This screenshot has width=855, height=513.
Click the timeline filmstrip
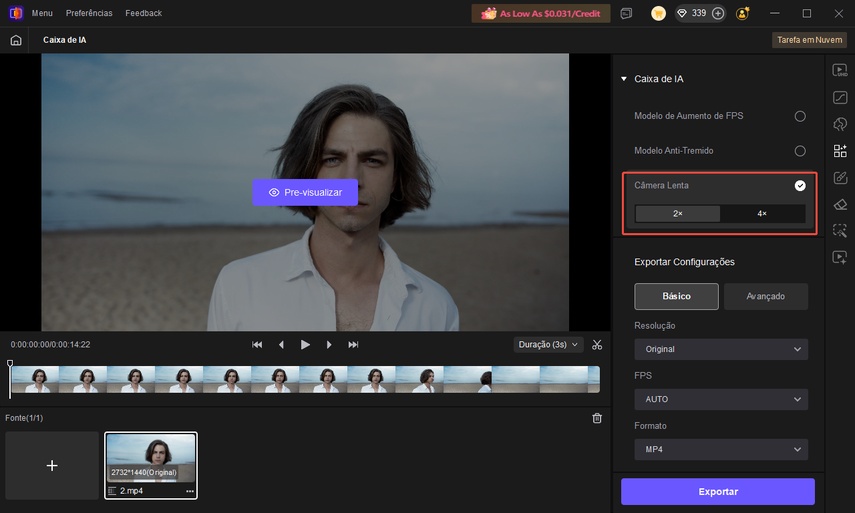click(305, 379)
